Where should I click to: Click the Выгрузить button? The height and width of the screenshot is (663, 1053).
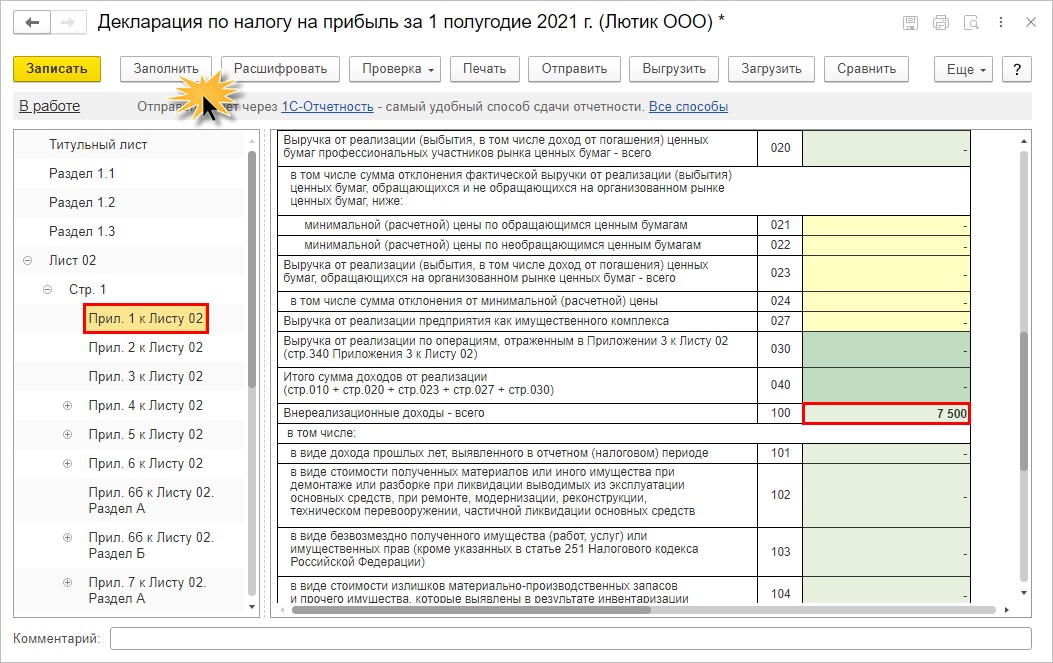pos(674,69)
